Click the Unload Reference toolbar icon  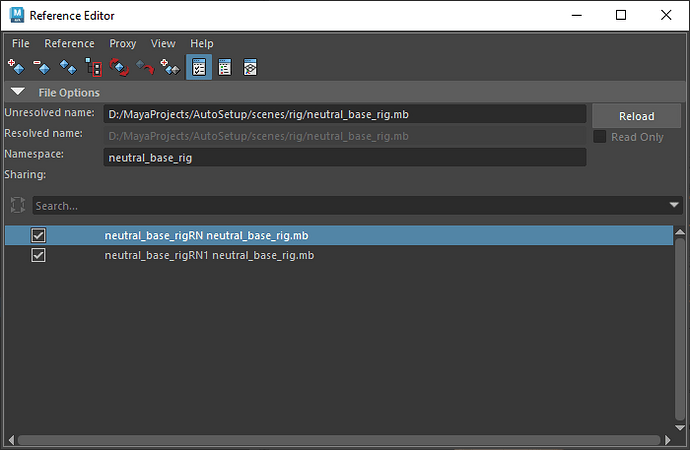(145, 67)
